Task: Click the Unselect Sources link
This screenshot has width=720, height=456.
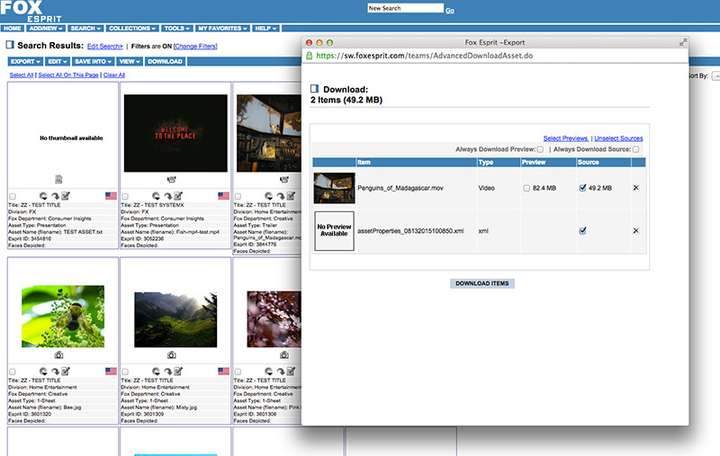Action: [x=619, y=138]
